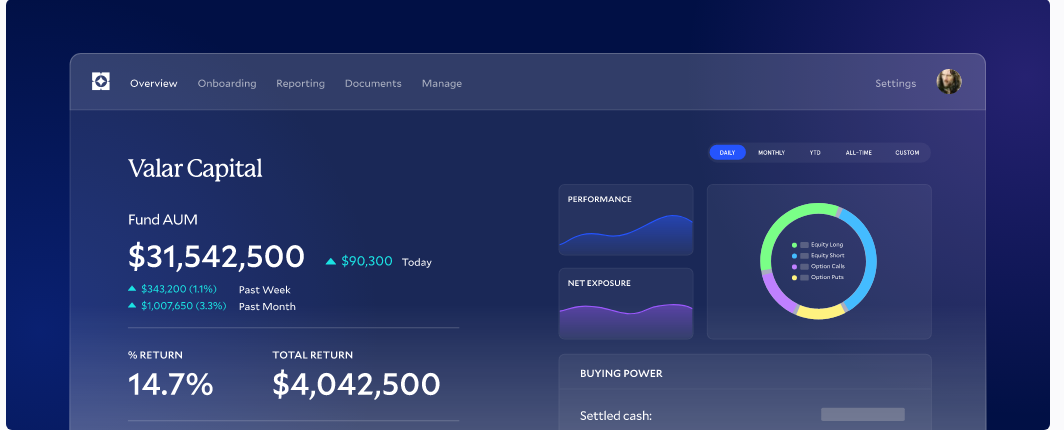Select the Daily time range
The image size is (1064, 430).
click(x=727, y=153)
